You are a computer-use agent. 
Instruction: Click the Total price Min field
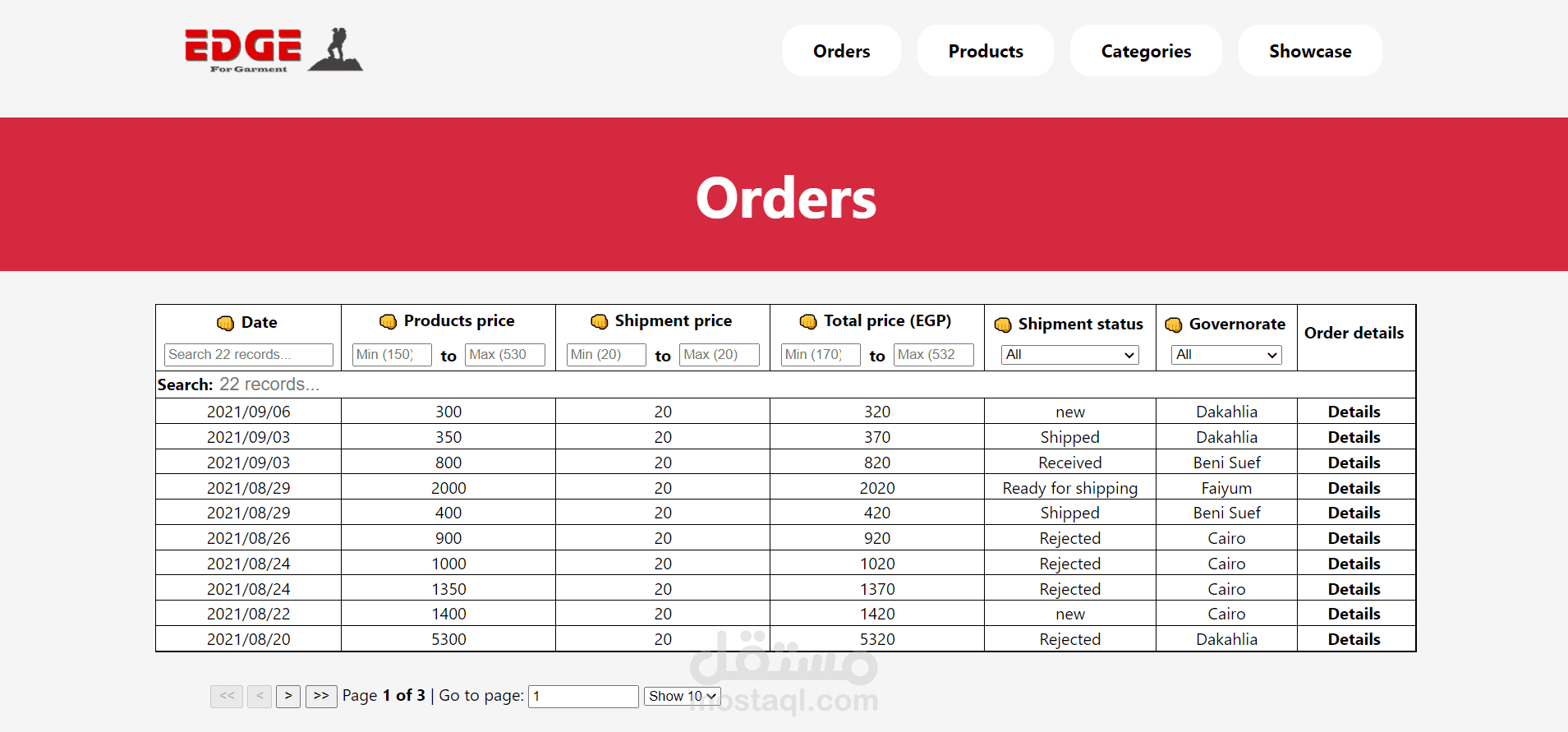821,355
